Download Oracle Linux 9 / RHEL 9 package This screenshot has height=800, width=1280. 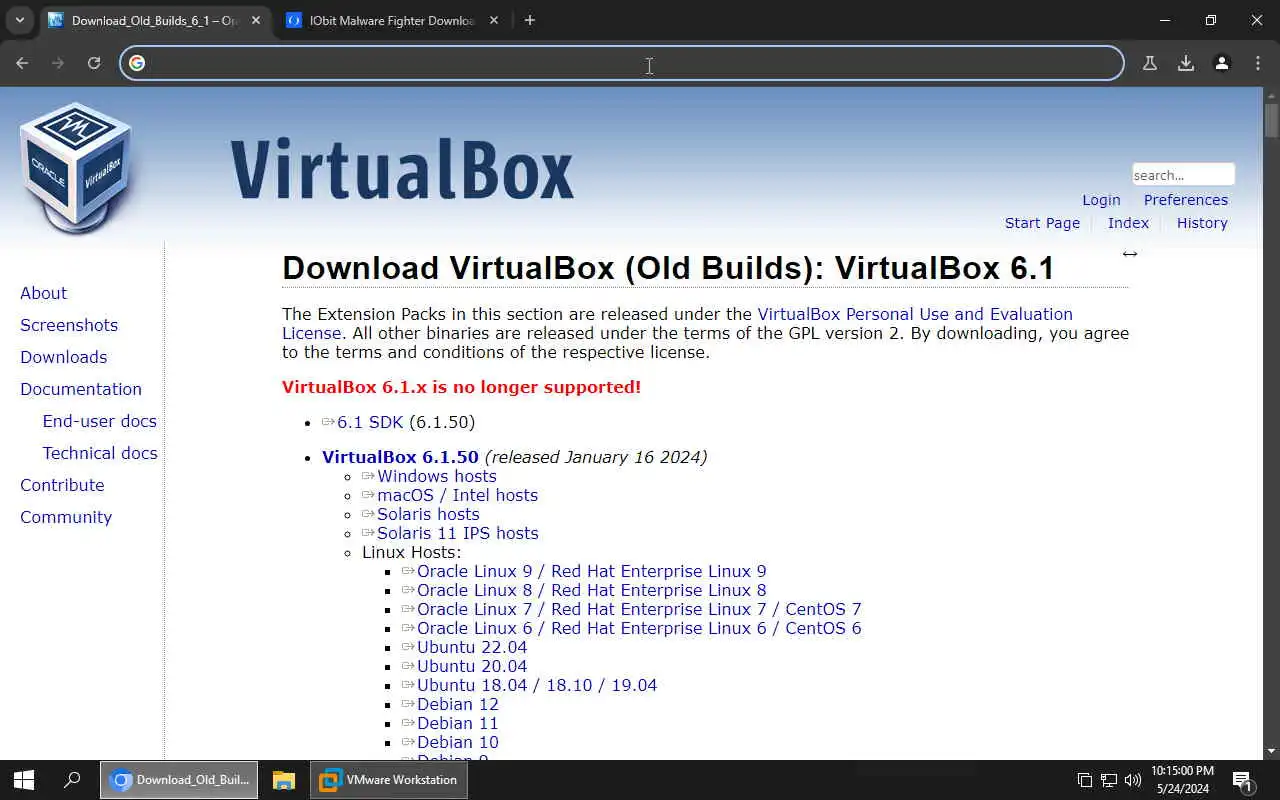(x=592, y=571)
